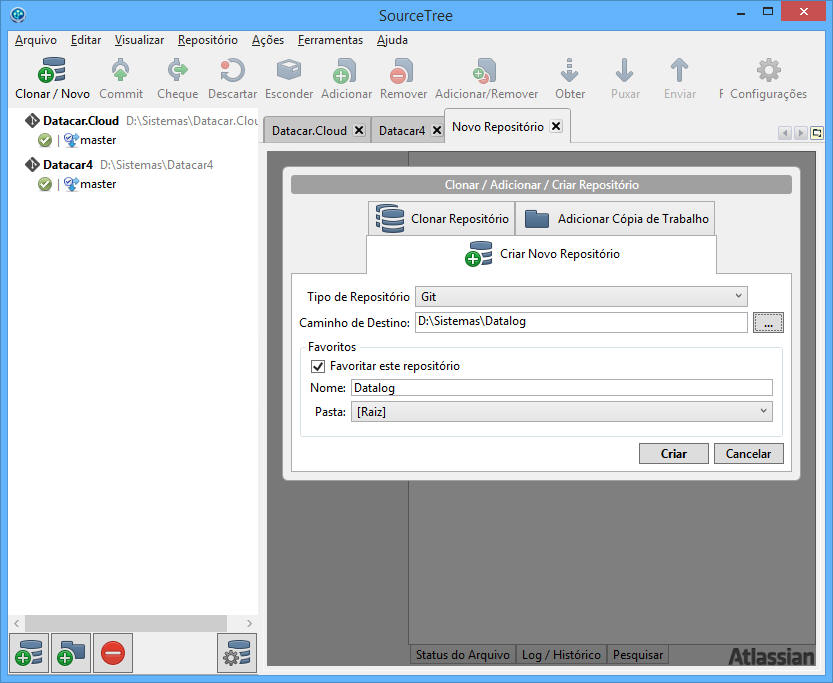Click green status check under Datacar.Cloud
This screenshot has width=833, height=683.
[x=45, y=140]
